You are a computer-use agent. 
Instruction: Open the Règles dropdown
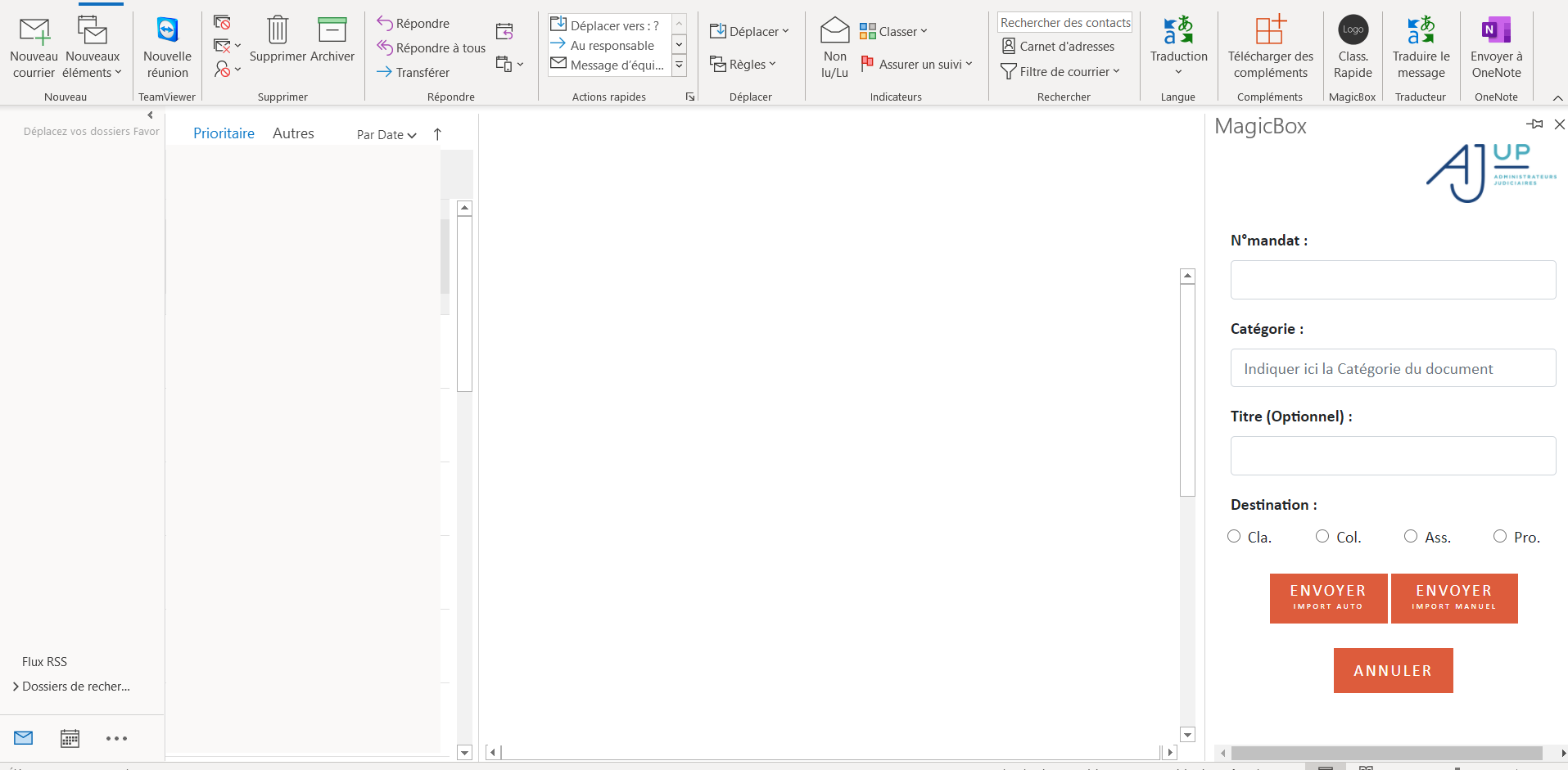point(743,65)
